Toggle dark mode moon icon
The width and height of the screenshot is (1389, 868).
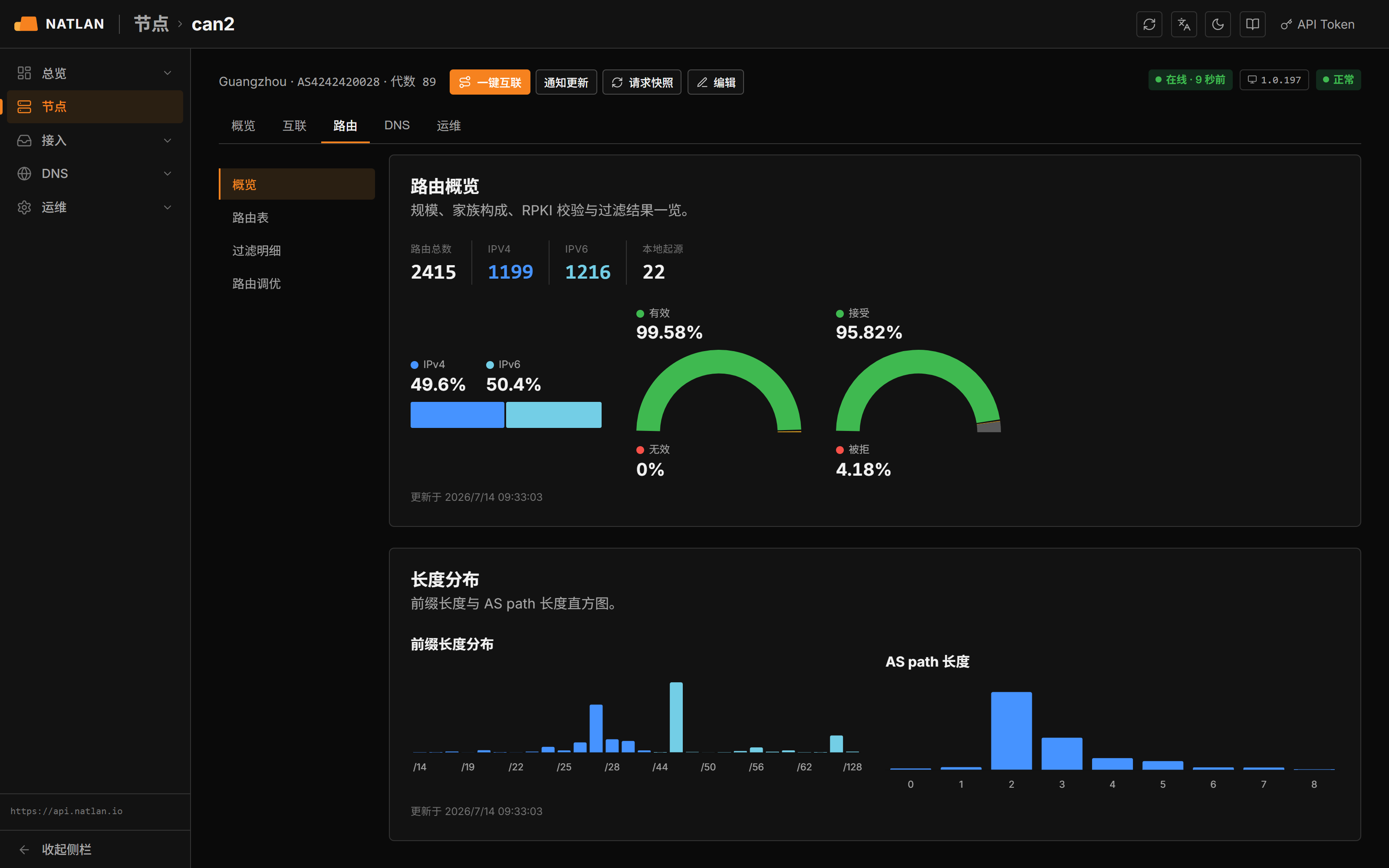click(1218, 24)
